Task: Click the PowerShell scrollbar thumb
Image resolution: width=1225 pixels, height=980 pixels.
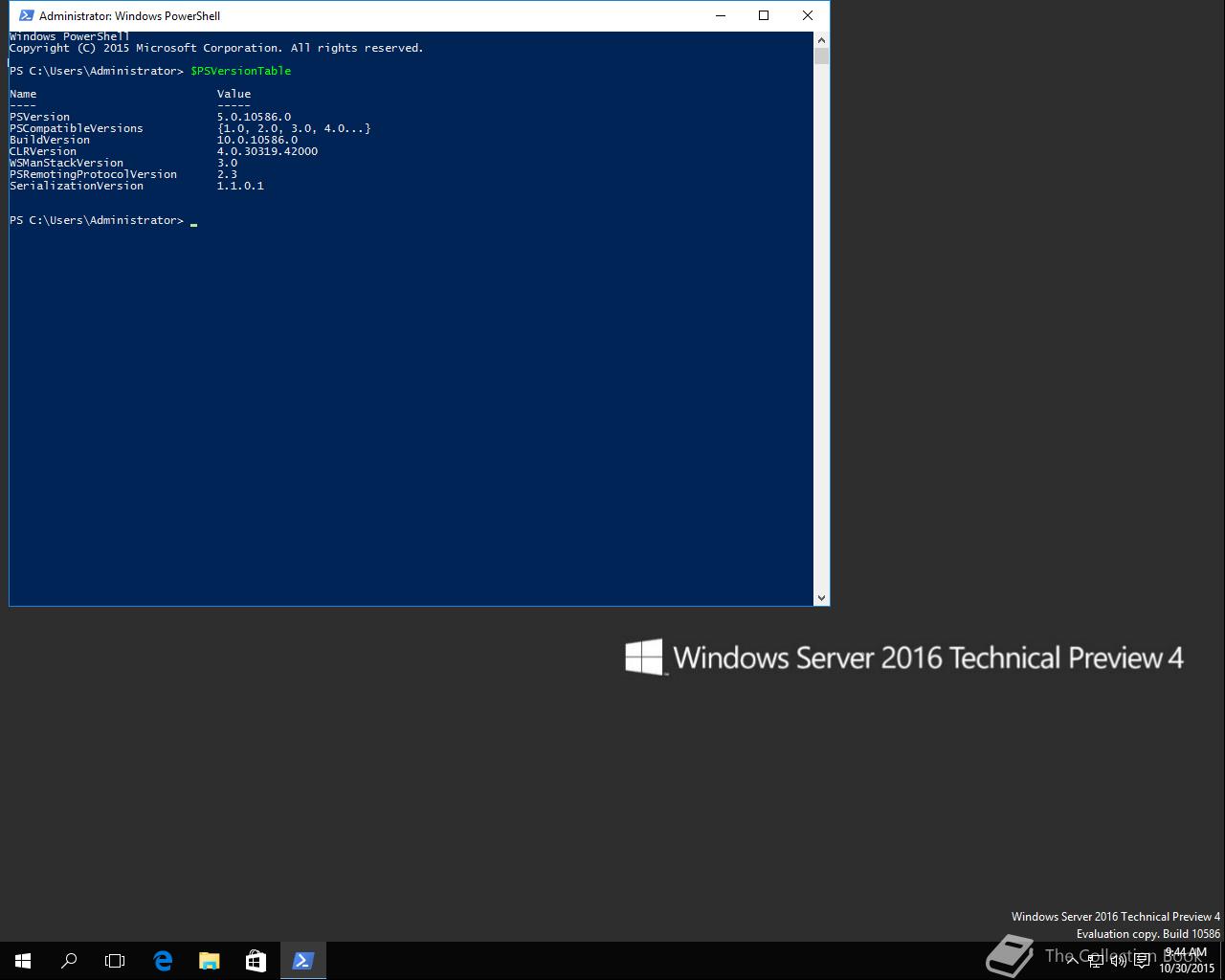Action: [x=821, y=56]
